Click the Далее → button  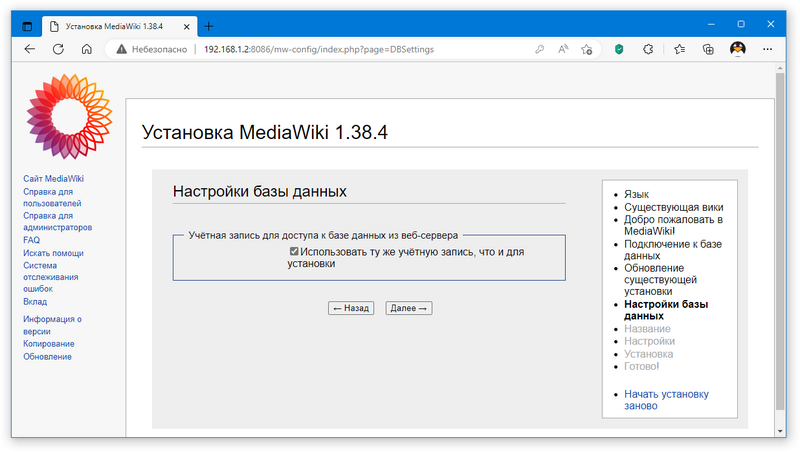point(409,308)
